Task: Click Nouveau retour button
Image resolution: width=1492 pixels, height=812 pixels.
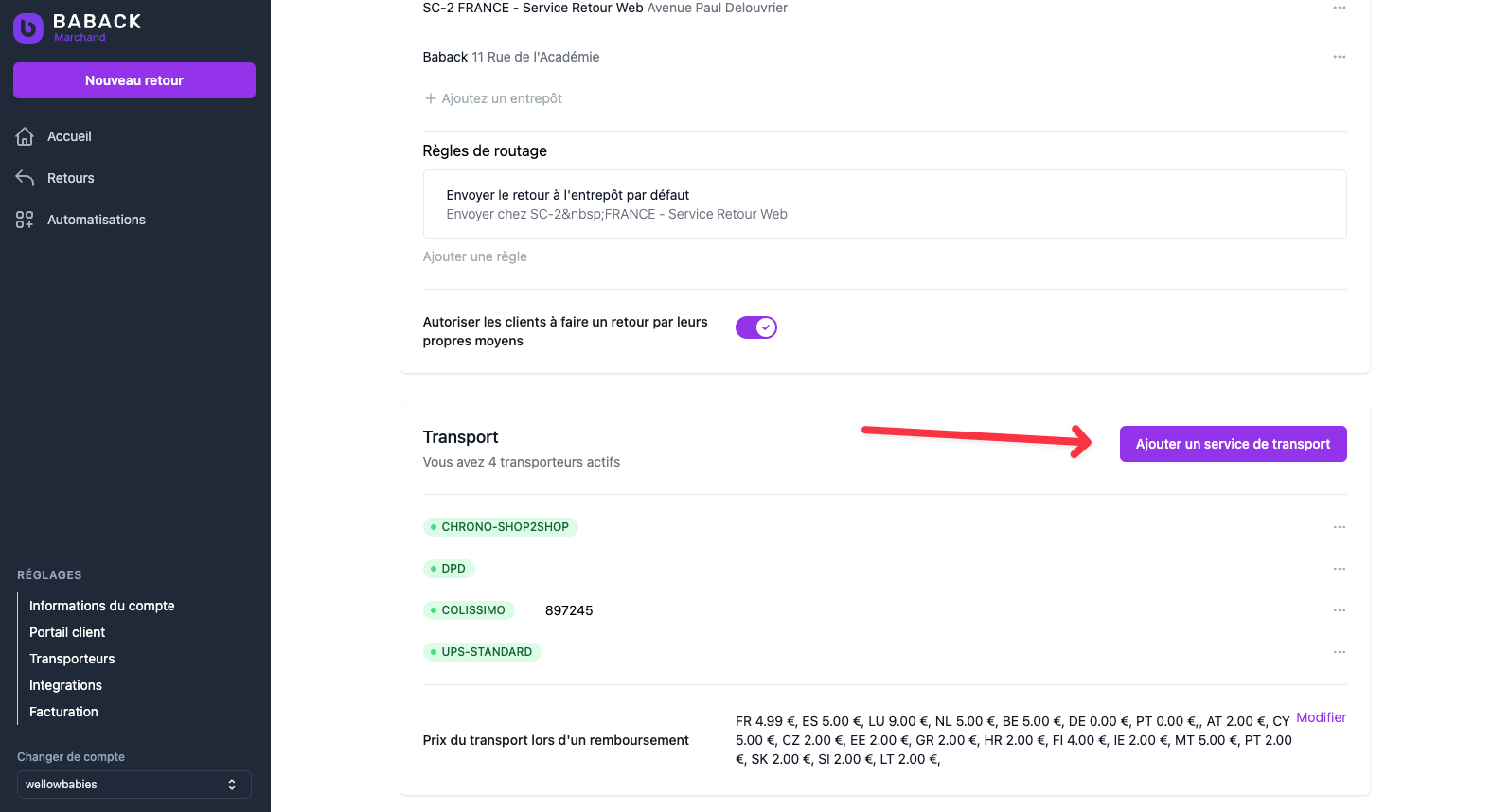Action: pyautogui.click(x=134, y=80)
